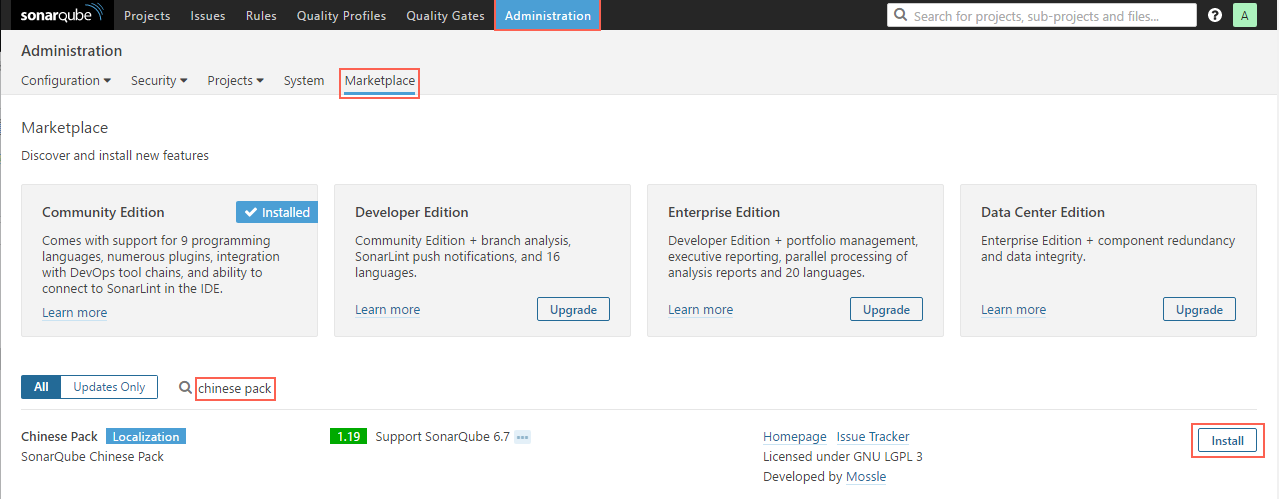Open the Chinese Pack Homepage link
The image size is (1279, 499).
point(794,437)
